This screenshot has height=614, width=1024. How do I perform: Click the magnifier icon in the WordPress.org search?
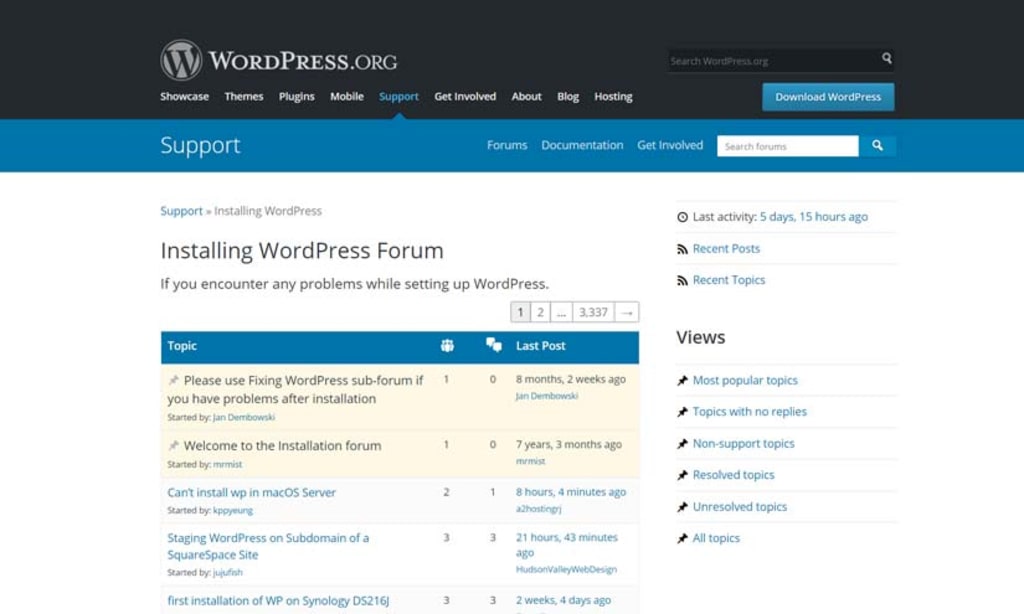886,58
